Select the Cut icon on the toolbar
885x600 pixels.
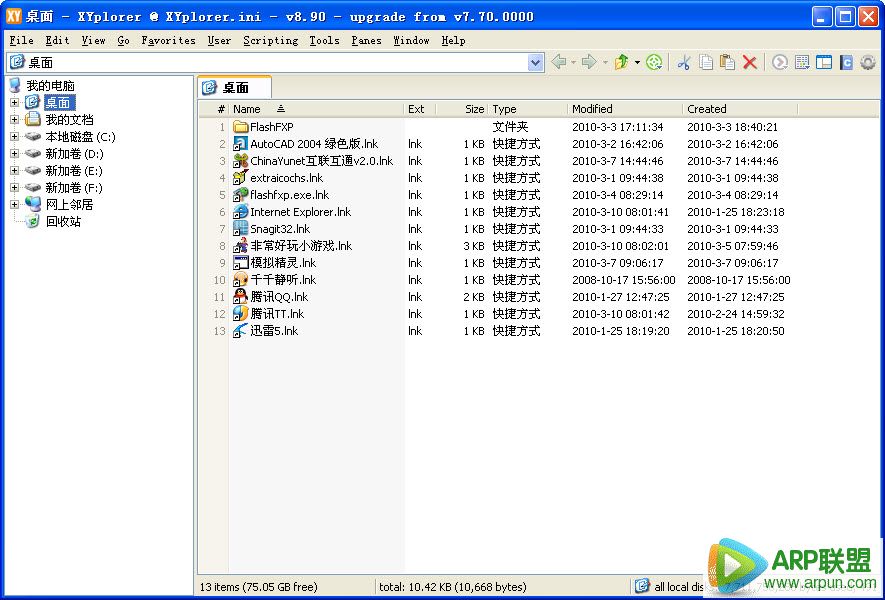point(684,62)
